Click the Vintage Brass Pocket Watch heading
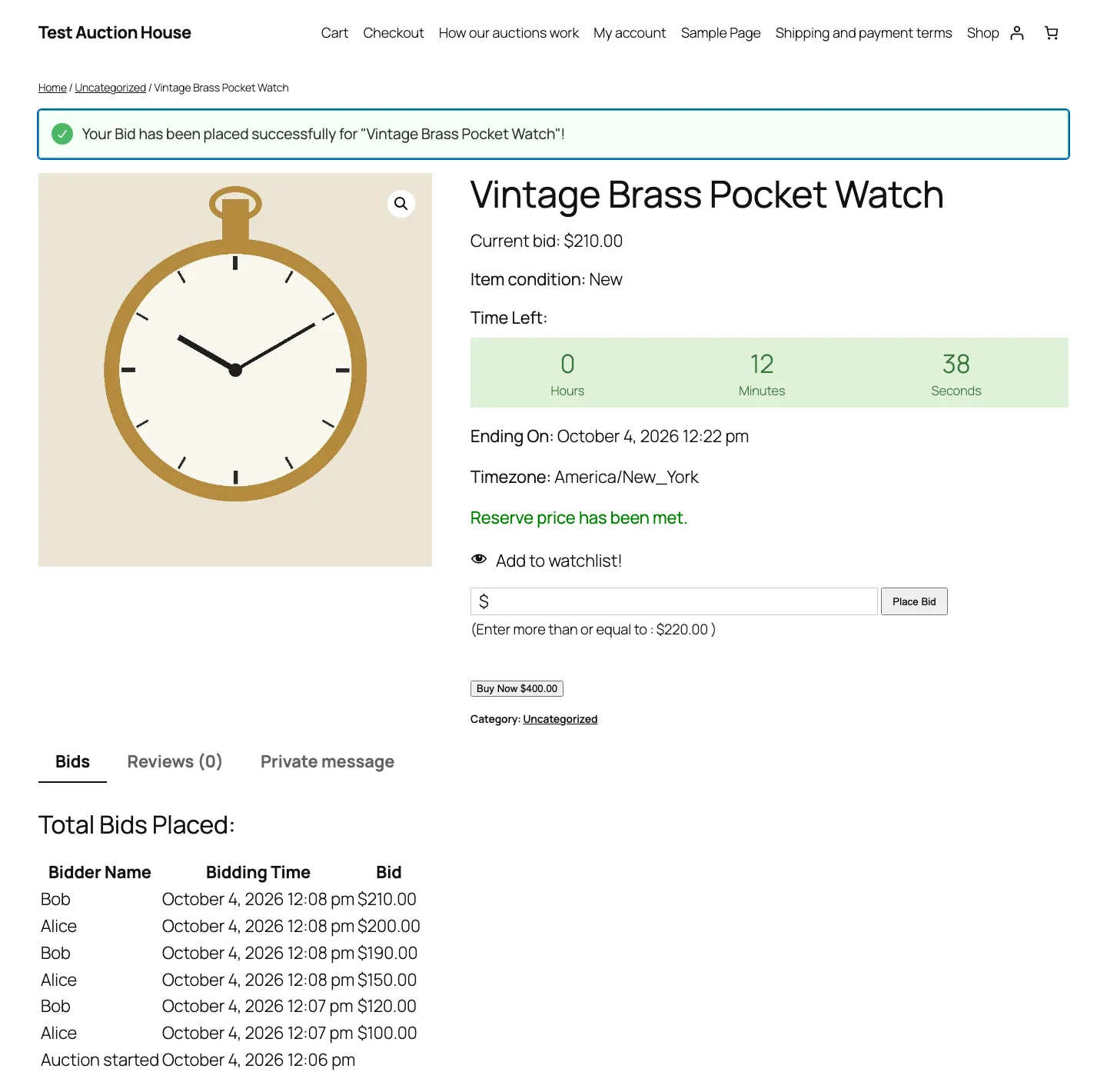Image resolution: width=1107 pixels, height=1092 pixels. coord(706,195)
